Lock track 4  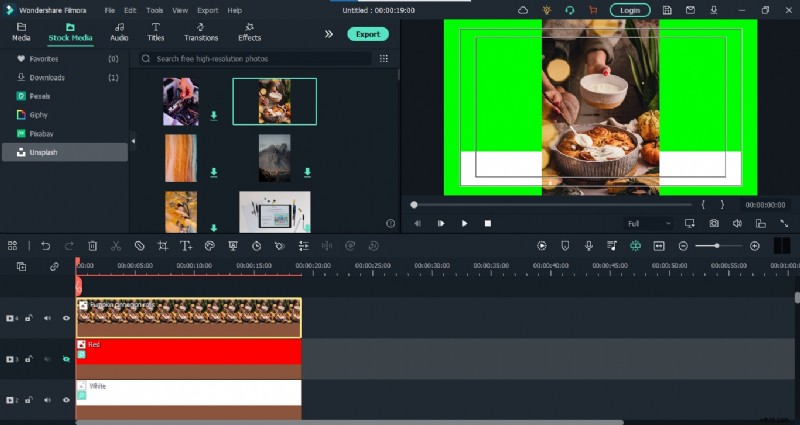tap(29, 318)
